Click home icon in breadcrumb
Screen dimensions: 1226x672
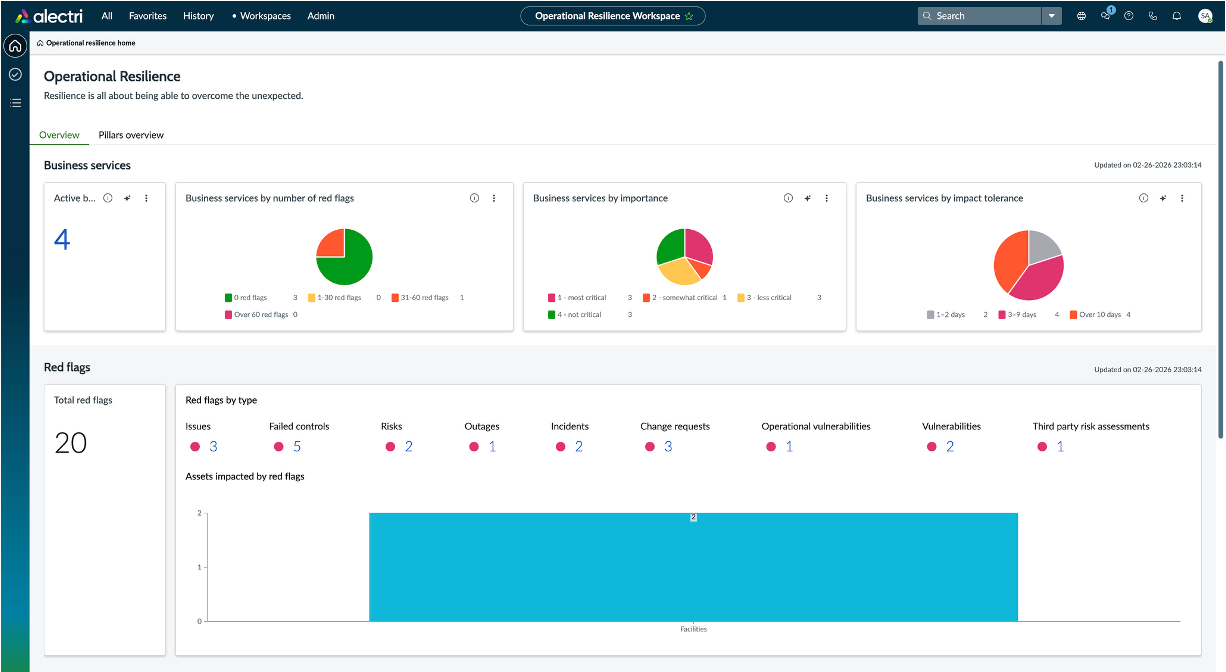click(39, 43)
